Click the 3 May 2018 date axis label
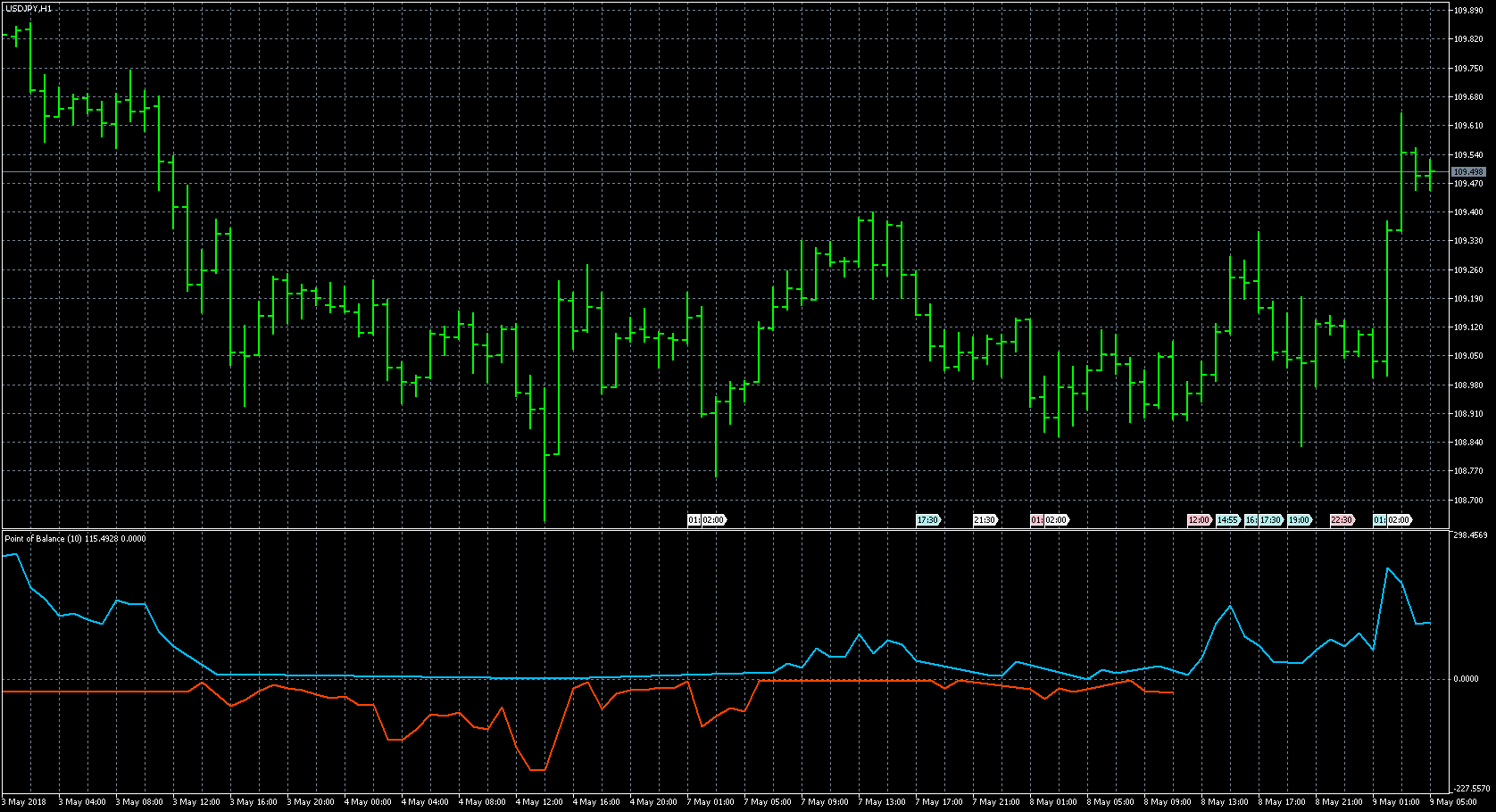1496x812 pixels. pos(25,801)
